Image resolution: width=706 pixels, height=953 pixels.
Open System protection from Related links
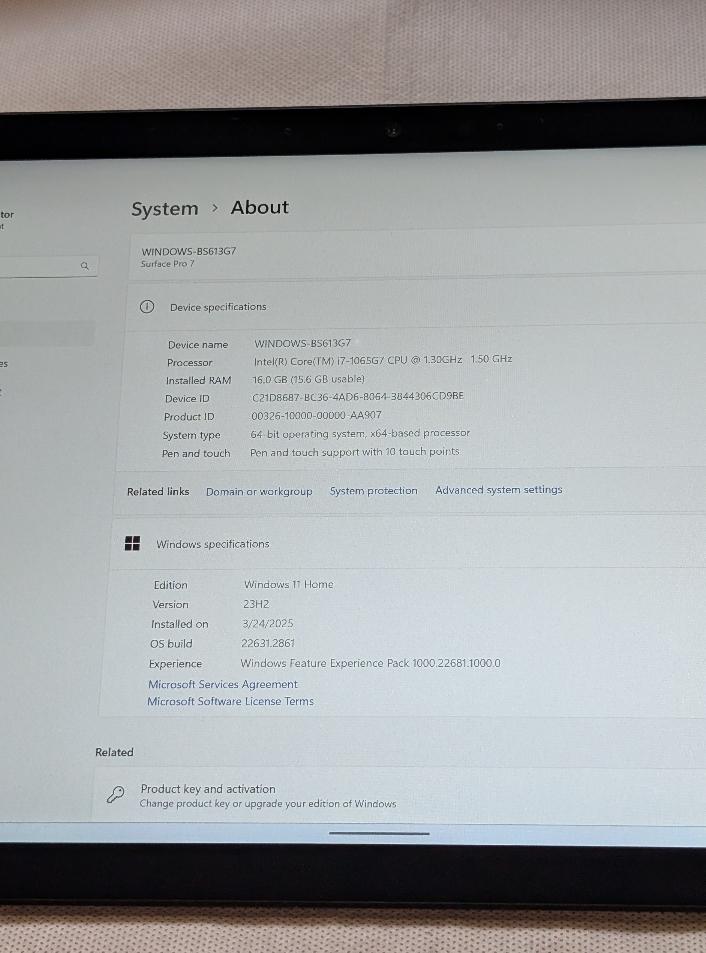pyautogui.click(x=373, y=491)
